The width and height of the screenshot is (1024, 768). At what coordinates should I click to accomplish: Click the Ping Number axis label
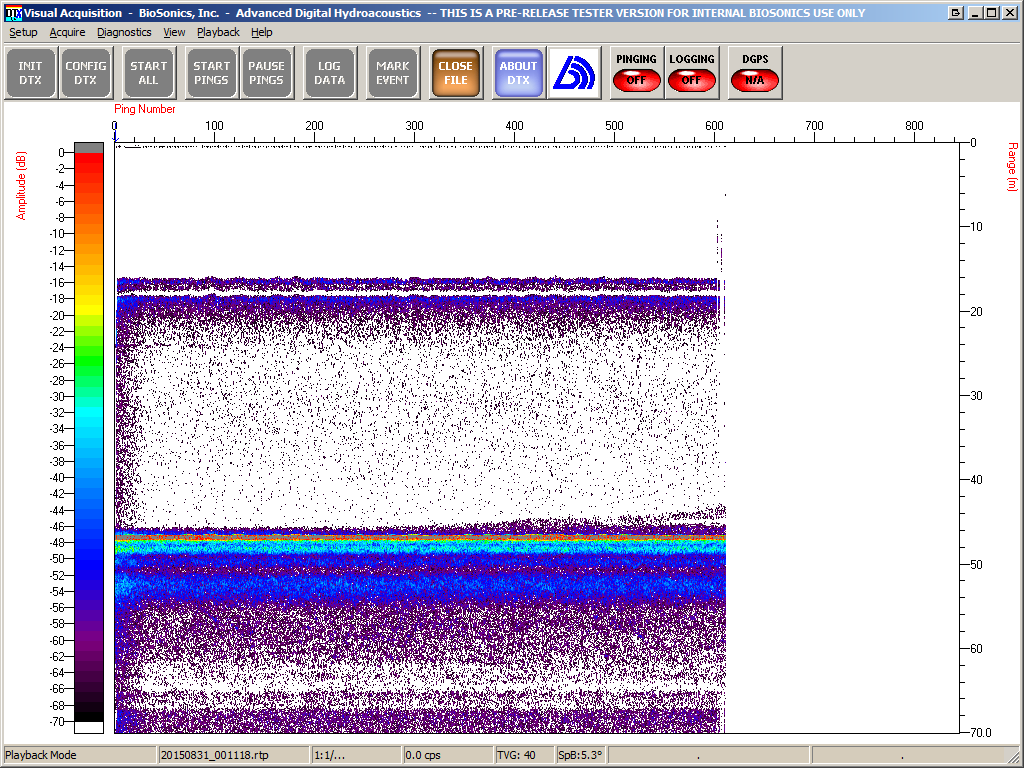[144, 109]
